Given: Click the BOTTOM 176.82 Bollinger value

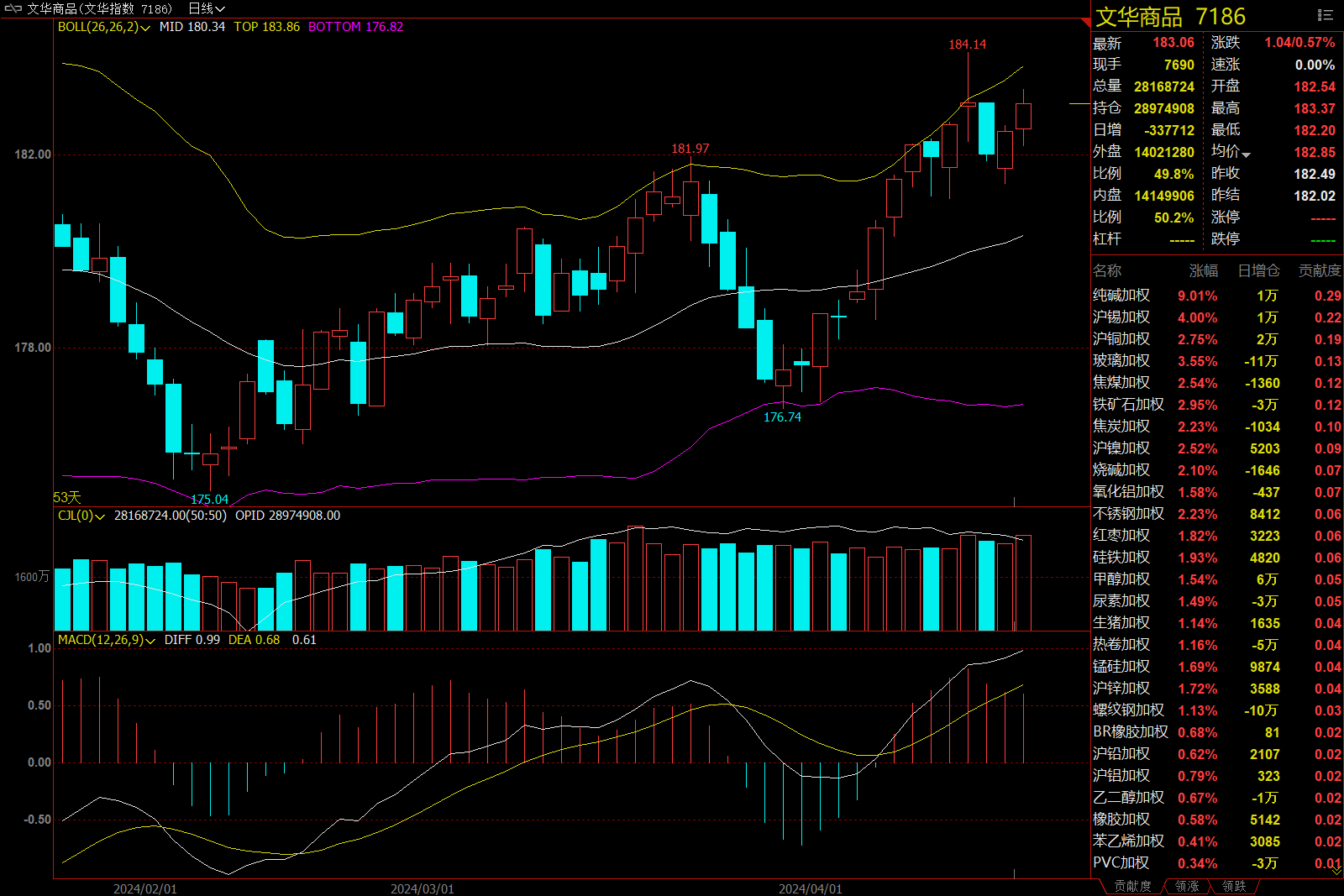Looking at the screenshot, I should [x=355, y=27].
